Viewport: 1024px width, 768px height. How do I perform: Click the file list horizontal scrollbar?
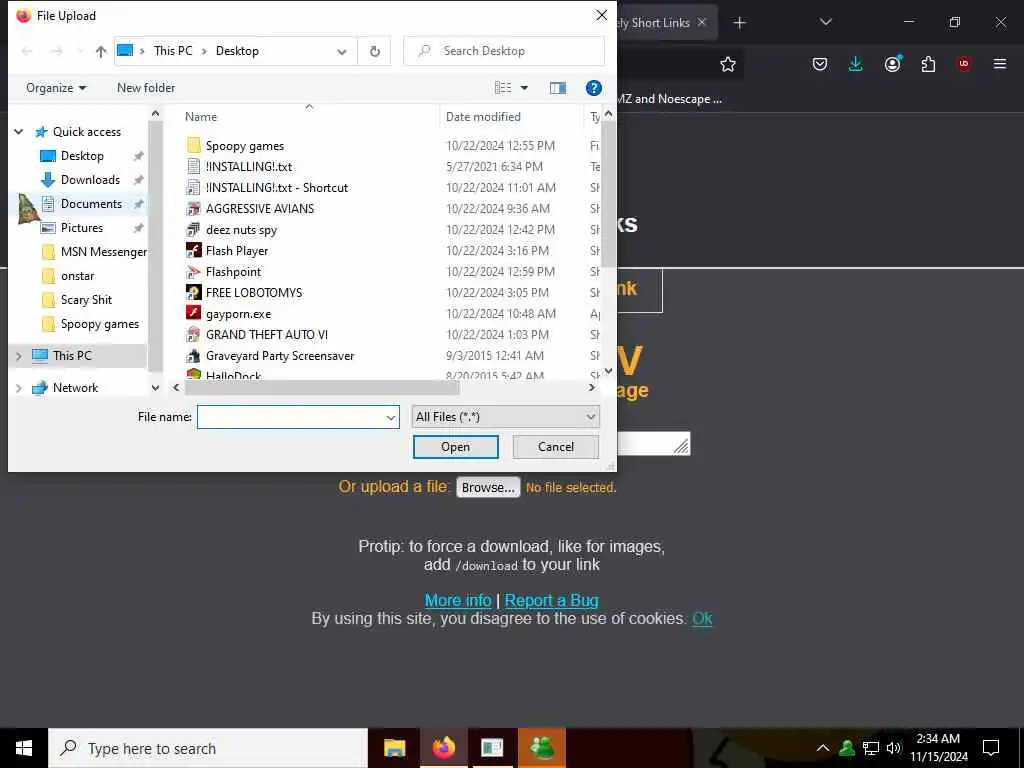[x=323, y=387]
